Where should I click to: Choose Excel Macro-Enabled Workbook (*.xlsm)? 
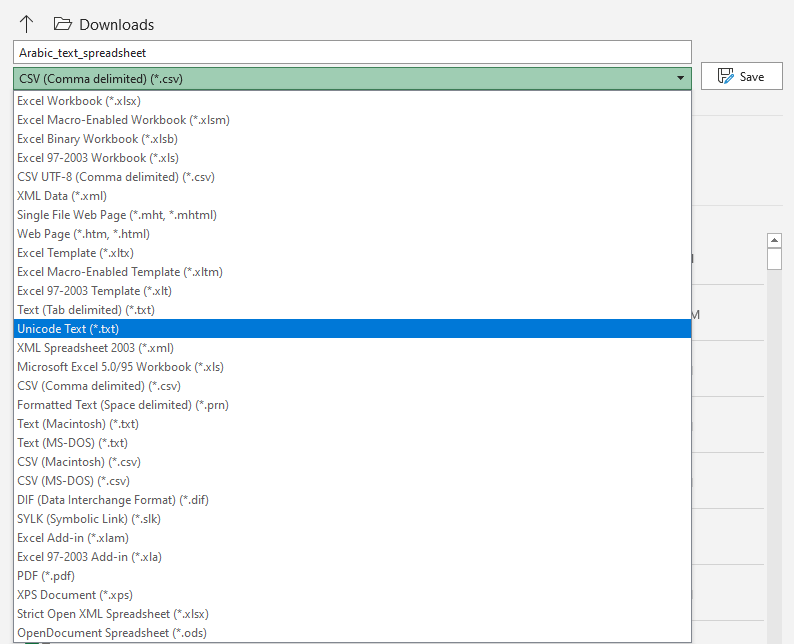coord(352,120)
